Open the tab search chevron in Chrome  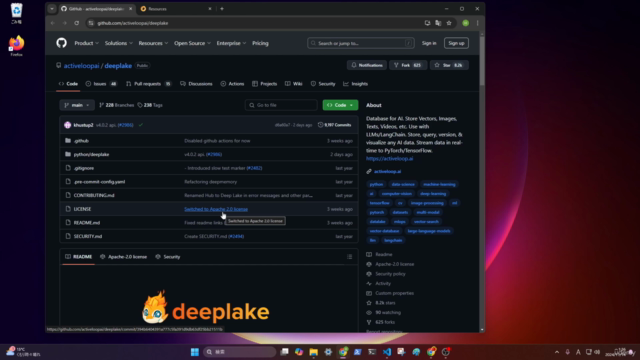click(x=52, y=9)
